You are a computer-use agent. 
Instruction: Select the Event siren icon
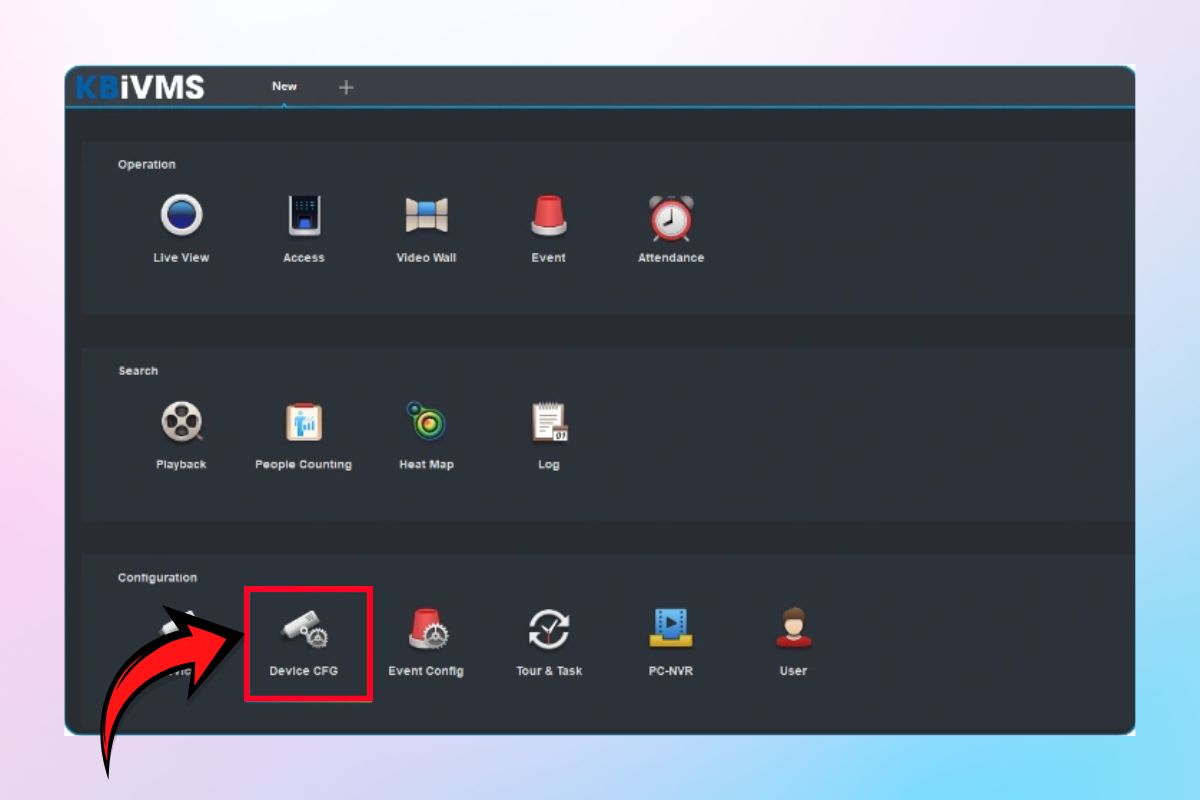[548, 216]
